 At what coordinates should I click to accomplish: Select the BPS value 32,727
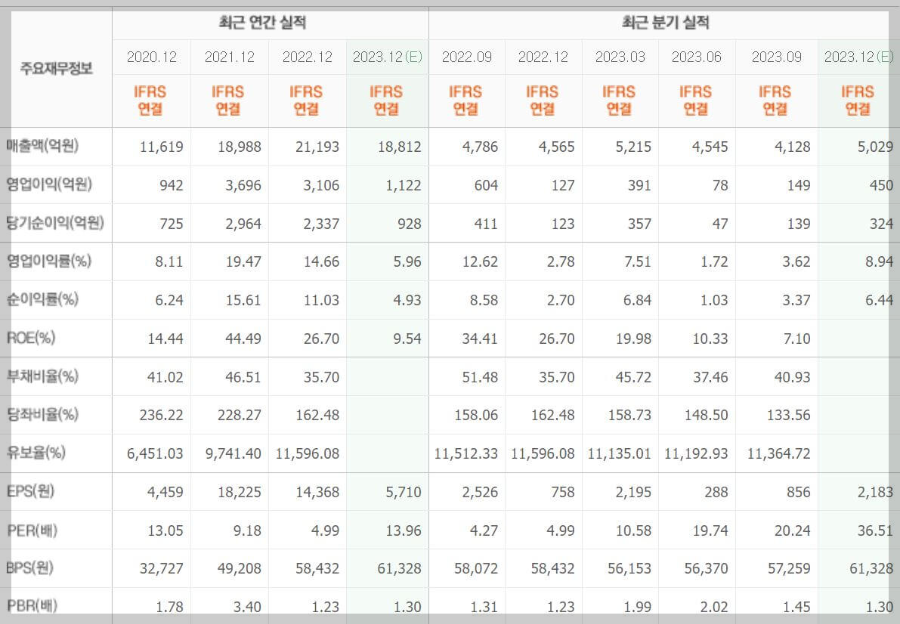(162, 569)
